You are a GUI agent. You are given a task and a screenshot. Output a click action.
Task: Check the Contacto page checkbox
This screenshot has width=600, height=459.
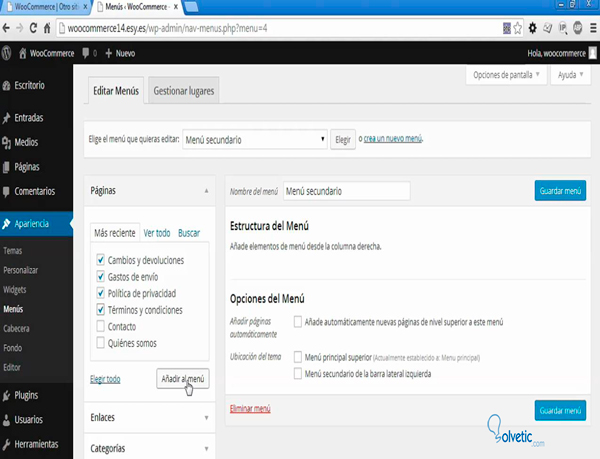(x=101, y=326)
